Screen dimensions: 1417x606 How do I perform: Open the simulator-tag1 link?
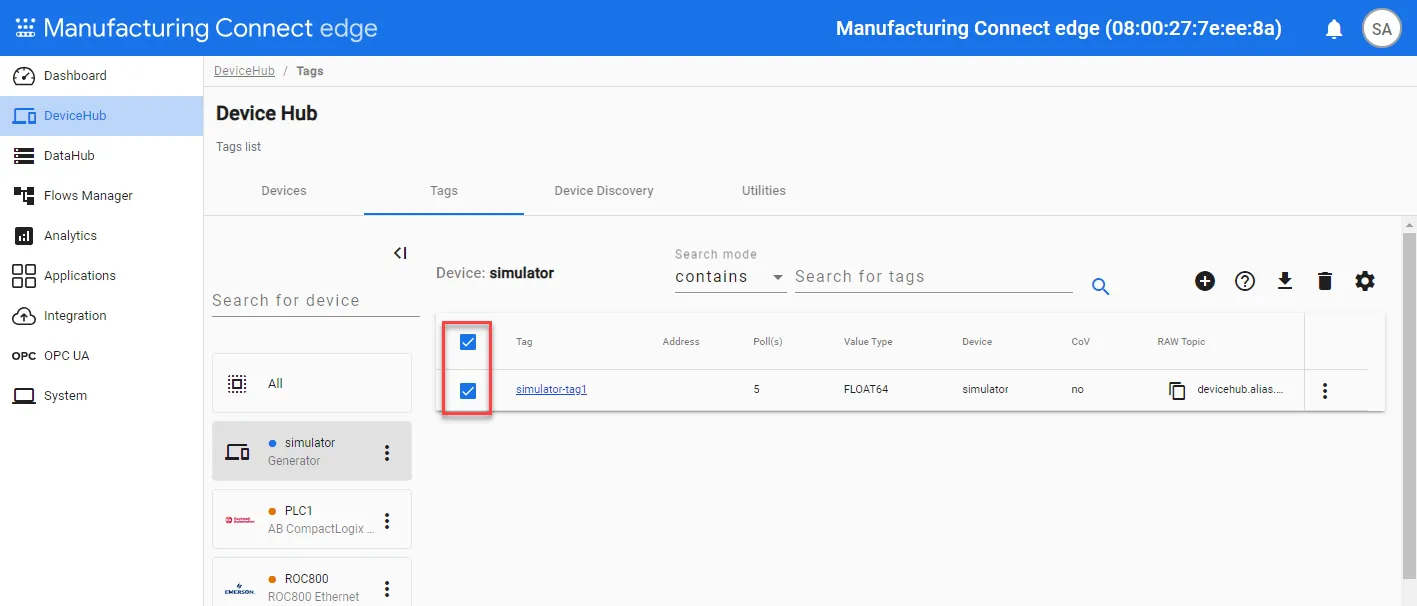tap(551, 390)
